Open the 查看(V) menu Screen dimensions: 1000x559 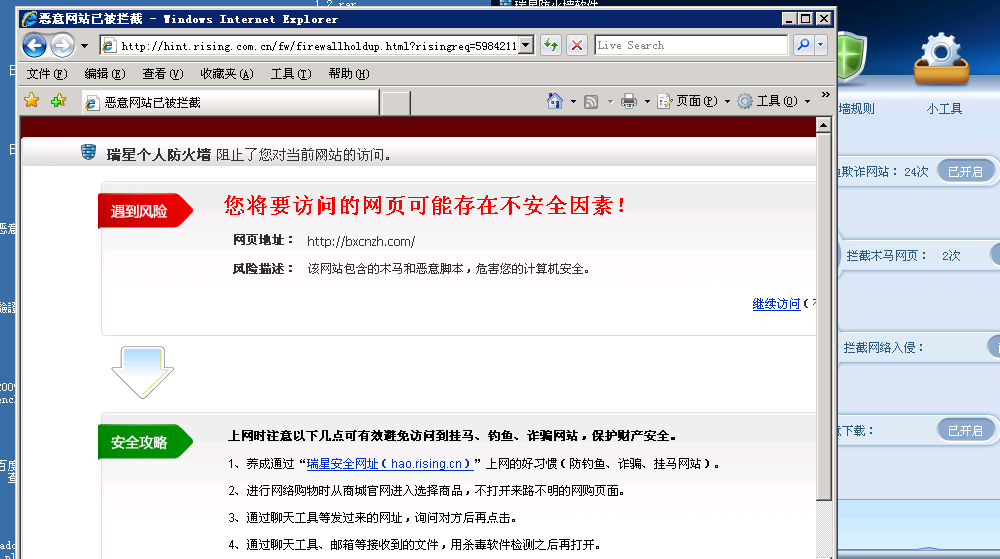(163, 74)
